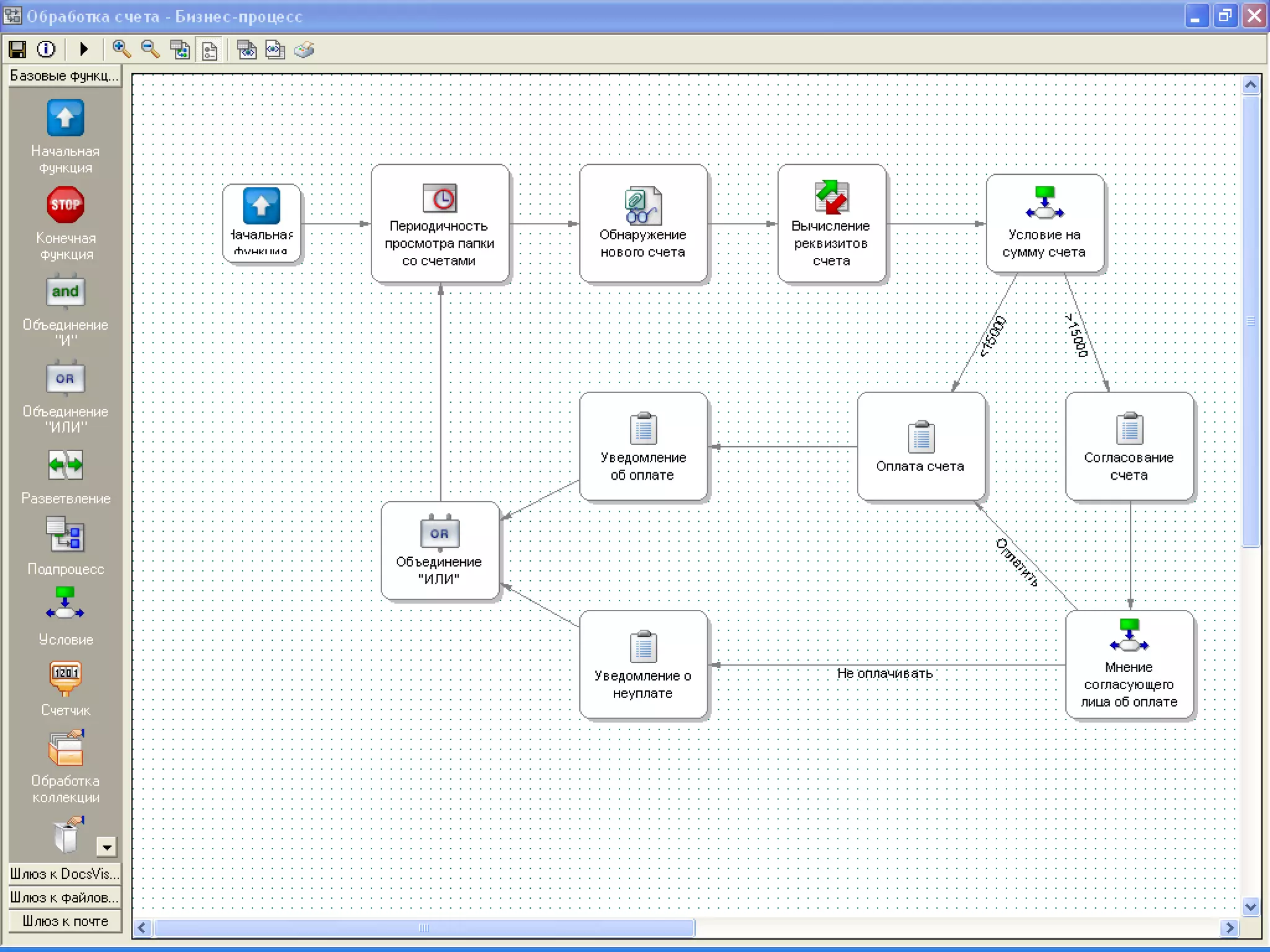
Task: Zoom in with the plus magnifier
Action: click(x=121, y=50)
